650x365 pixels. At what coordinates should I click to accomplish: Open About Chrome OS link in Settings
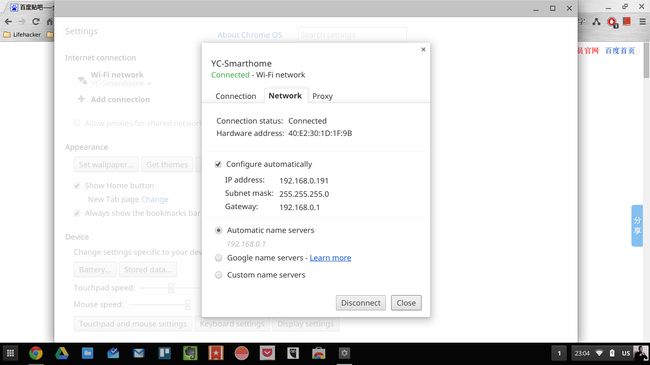(250, 35)
